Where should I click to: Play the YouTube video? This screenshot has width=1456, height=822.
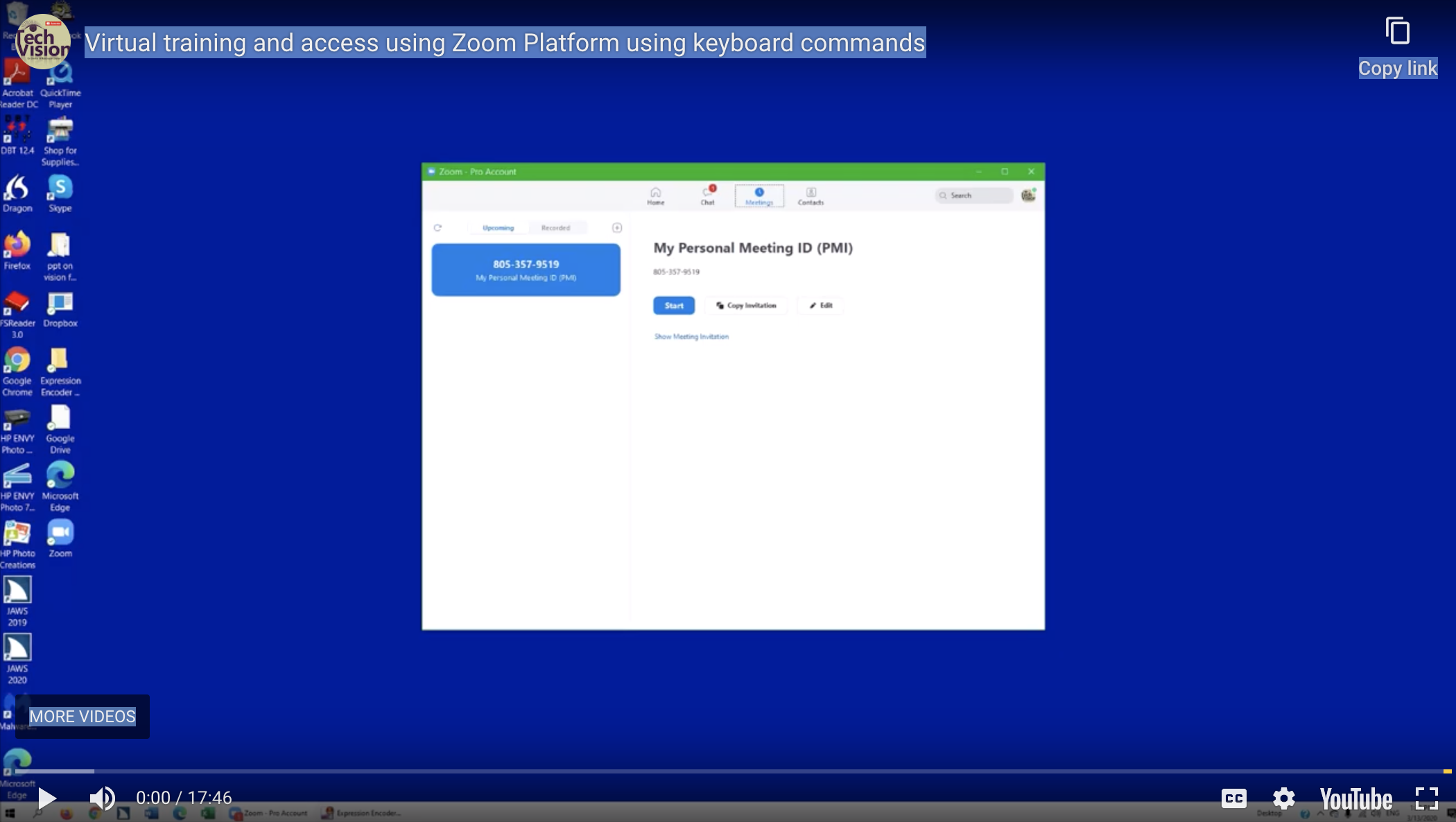[46, 798]
